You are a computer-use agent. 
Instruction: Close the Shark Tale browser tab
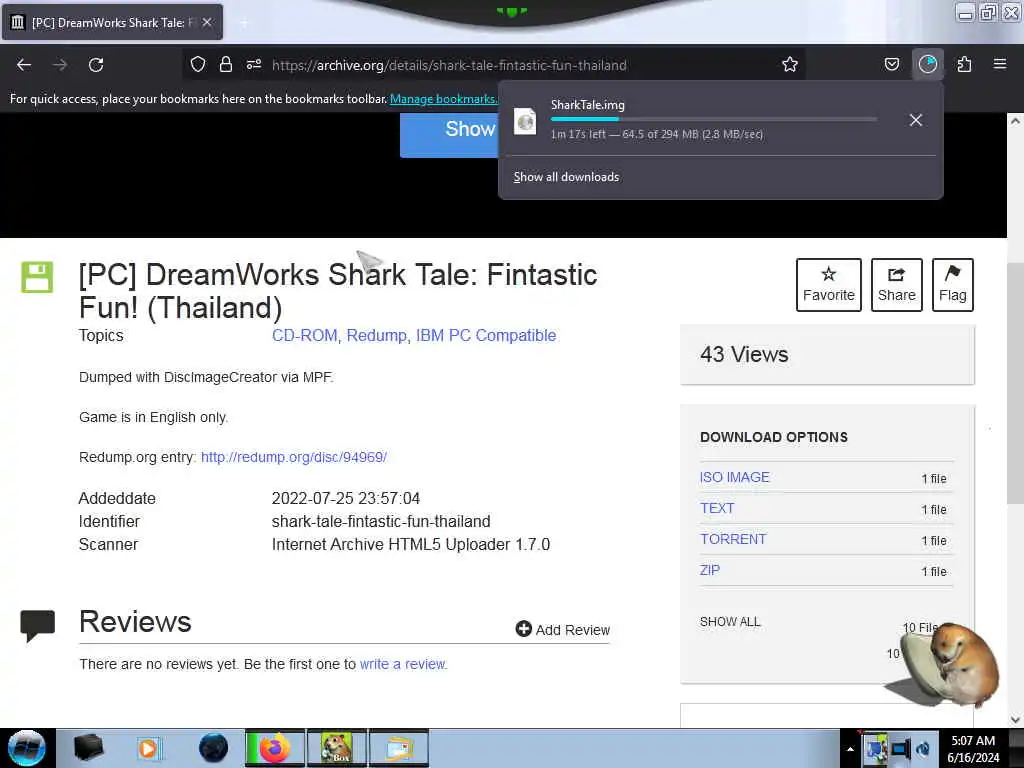tap(206, 22)
